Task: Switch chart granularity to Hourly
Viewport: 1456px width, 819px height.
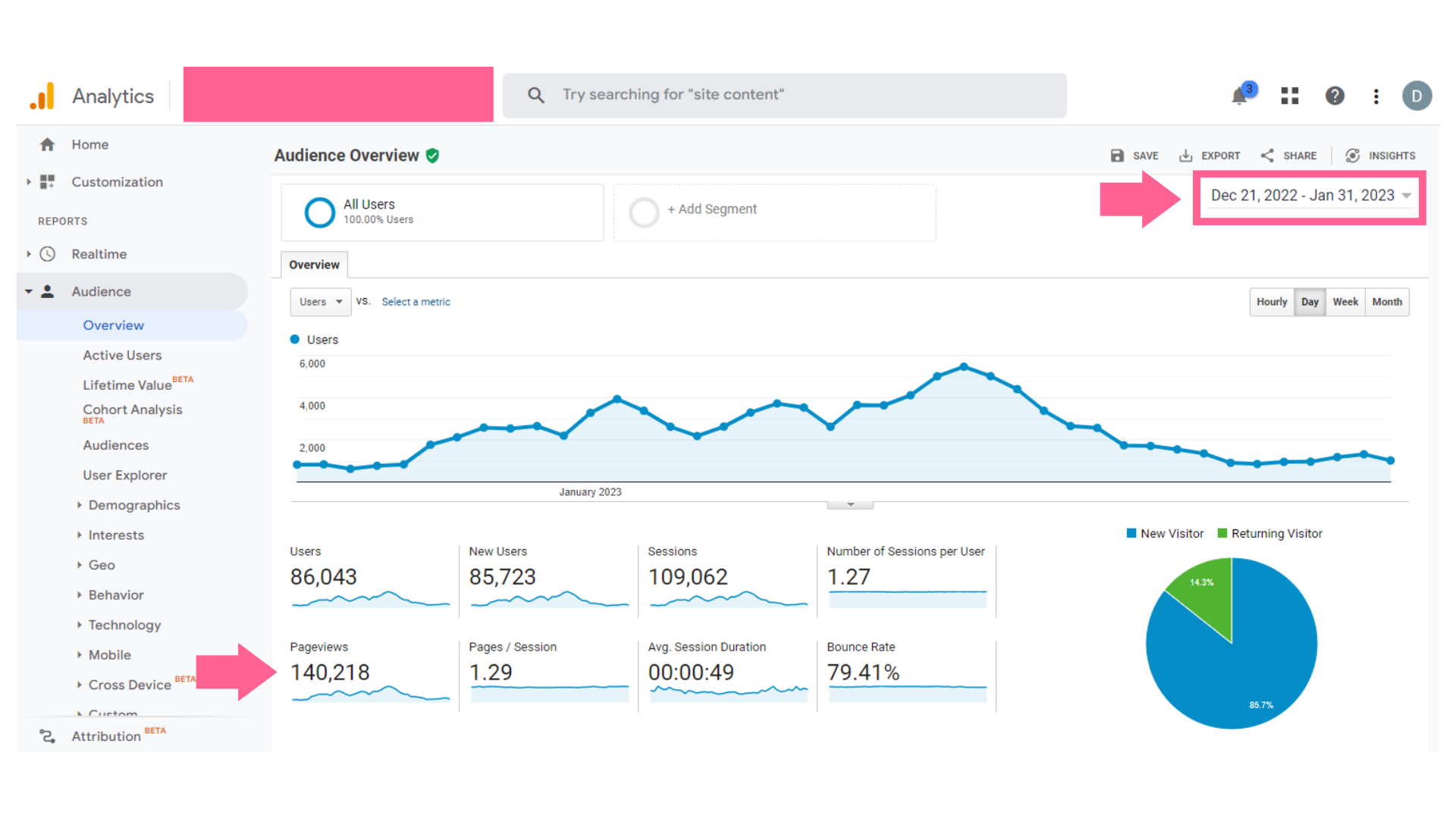Action: coord(1272,302)
